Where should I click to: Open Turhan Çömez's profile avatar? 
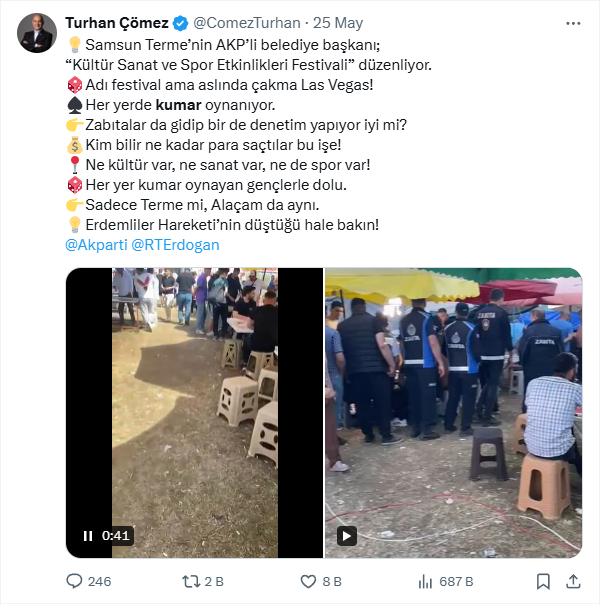(36, 33)
